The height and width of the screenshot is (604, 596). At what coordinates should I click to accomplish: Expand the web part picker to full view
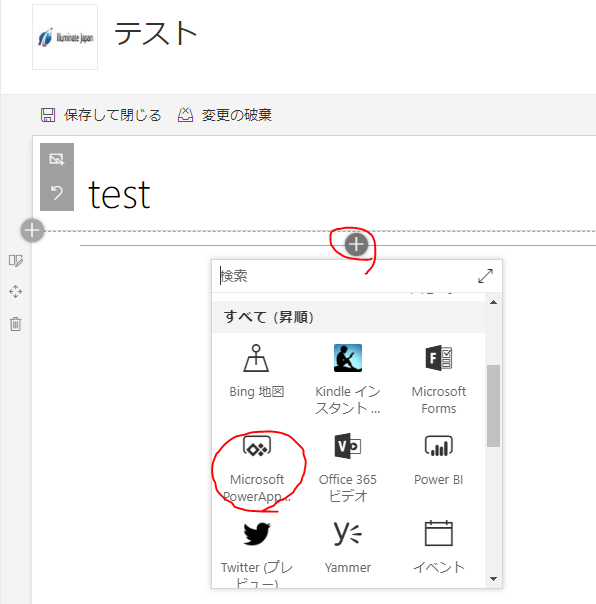click(485, 276)
